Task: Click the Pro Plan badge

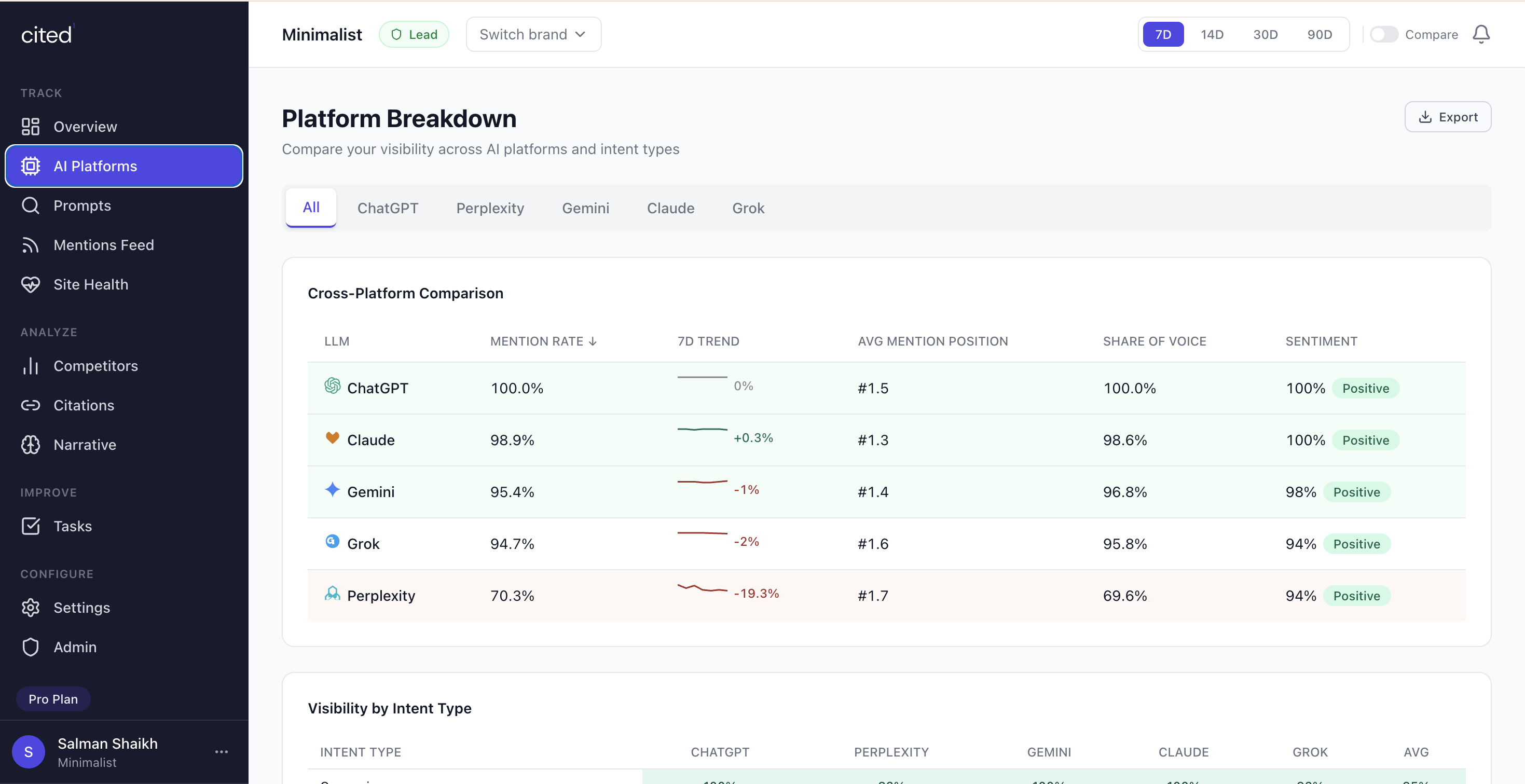Action: coord(53,699)
